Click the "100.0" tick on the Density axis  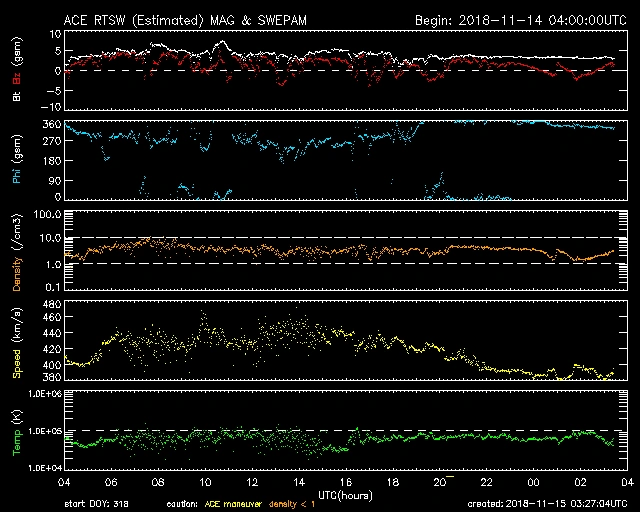coord(50,214)
